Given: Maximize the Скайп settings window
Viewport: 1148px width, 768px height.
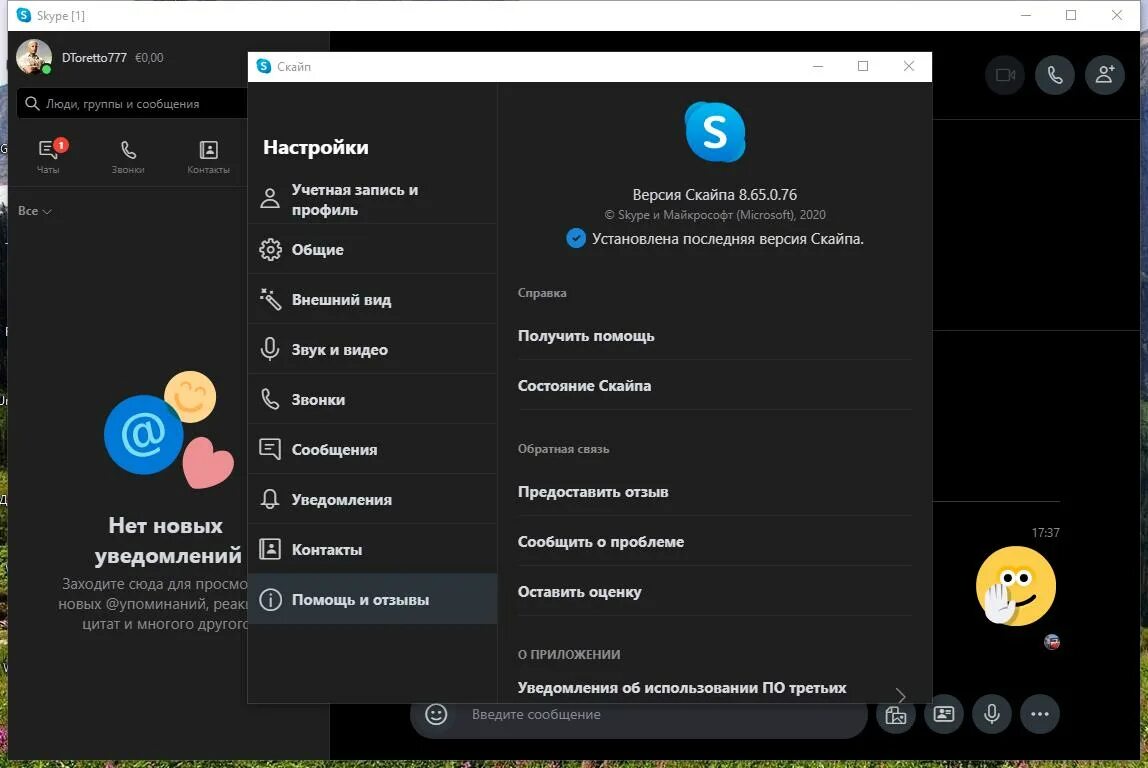Looking at the screenshot, I should (x=863, y=66).
